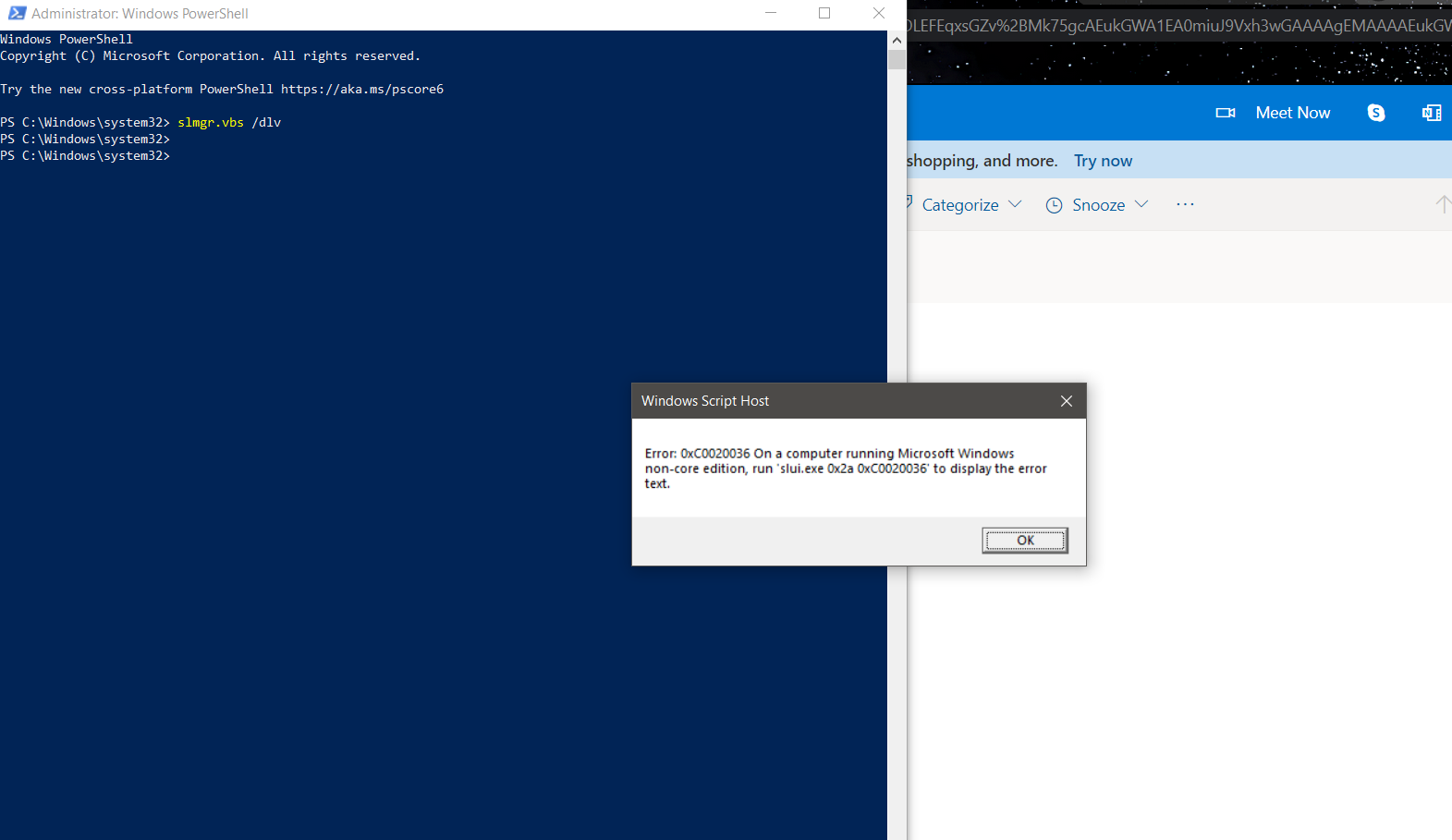Click OK in the Windows Script Host dialog
Screen dimensions: 1452x840
[1025, 541]
